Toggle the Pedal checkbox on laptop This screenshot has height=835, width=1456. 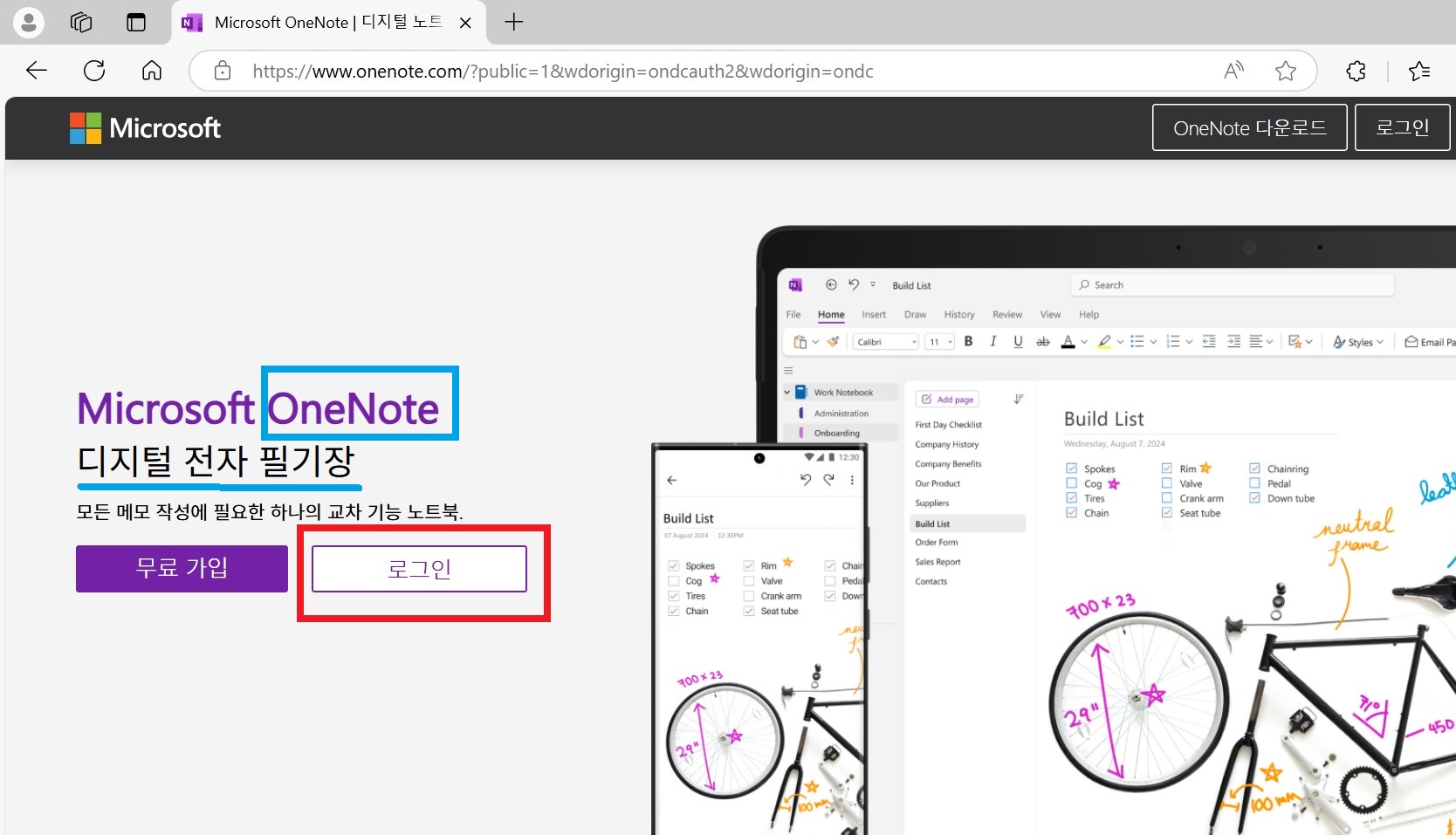coord(1254,483)
